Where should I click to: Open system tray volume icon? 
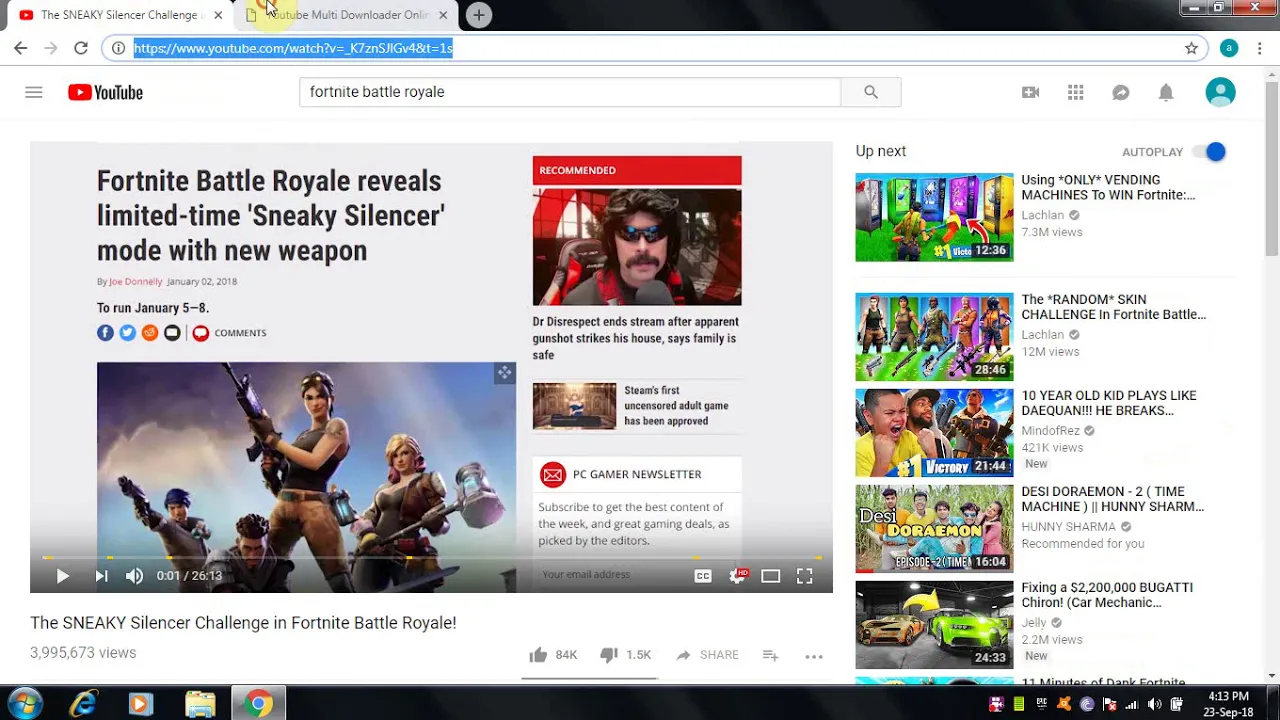coord(1154,704)
